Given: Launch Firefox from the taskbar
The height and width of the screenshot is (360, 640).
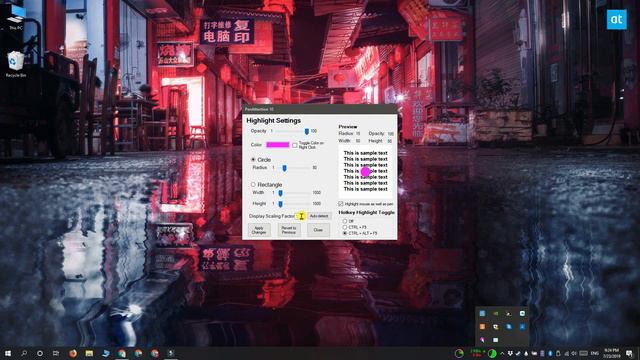Looking at the screenshot, I should coord(73,353).
